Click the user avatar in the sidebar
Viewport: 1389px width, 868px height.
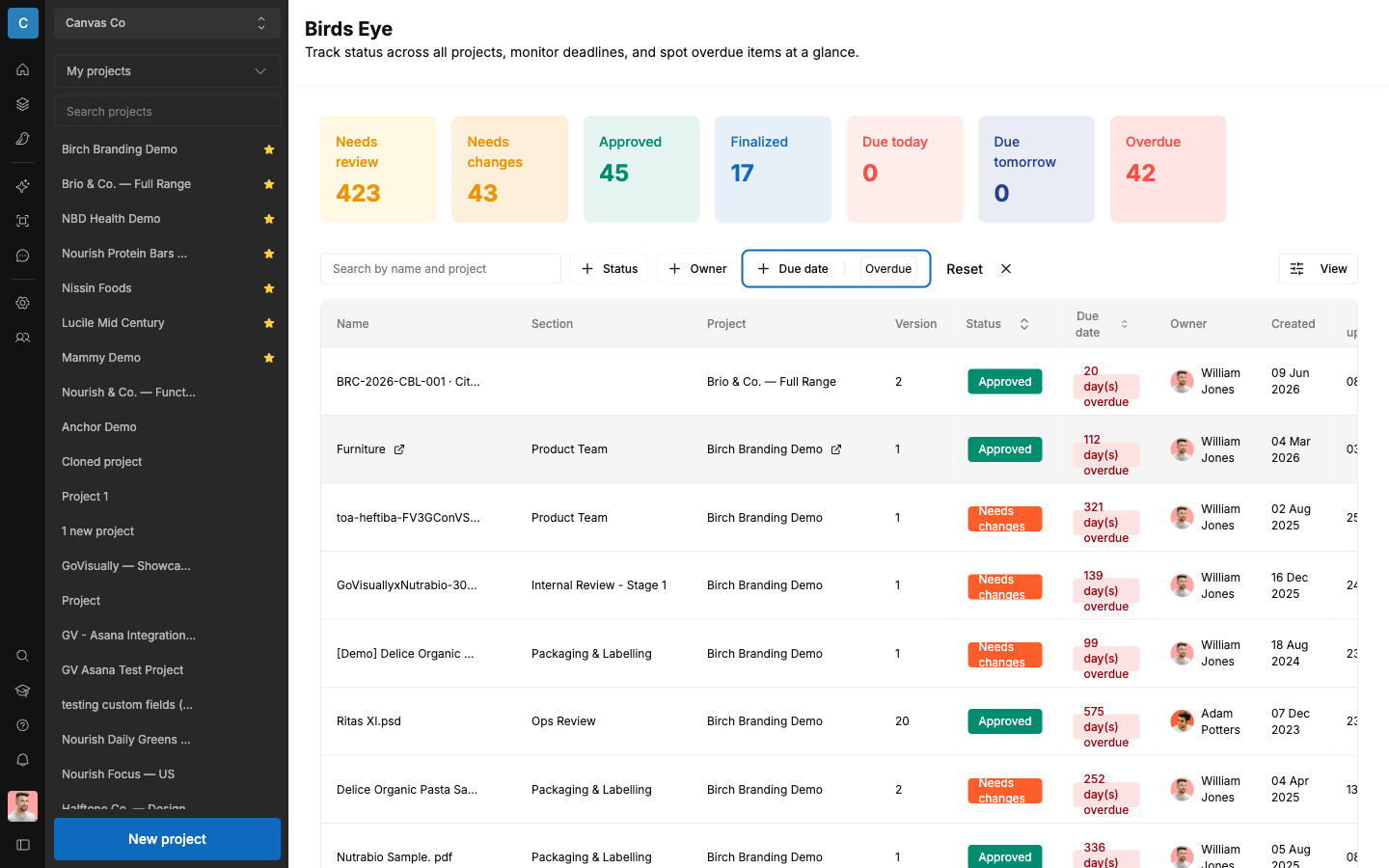[x=22, y=806]
